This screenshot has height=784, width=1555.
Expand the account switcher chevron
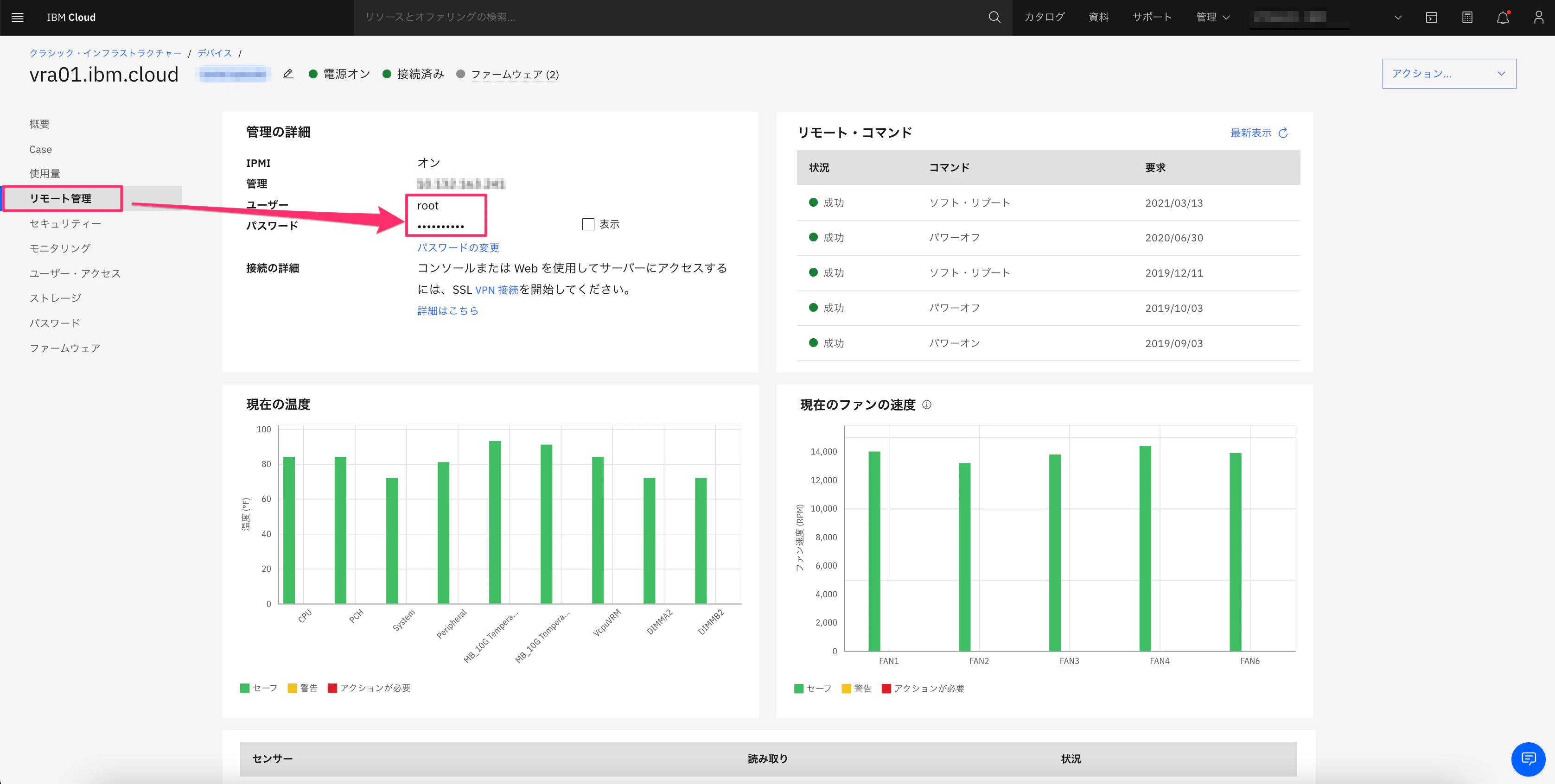click(1397, 18)
